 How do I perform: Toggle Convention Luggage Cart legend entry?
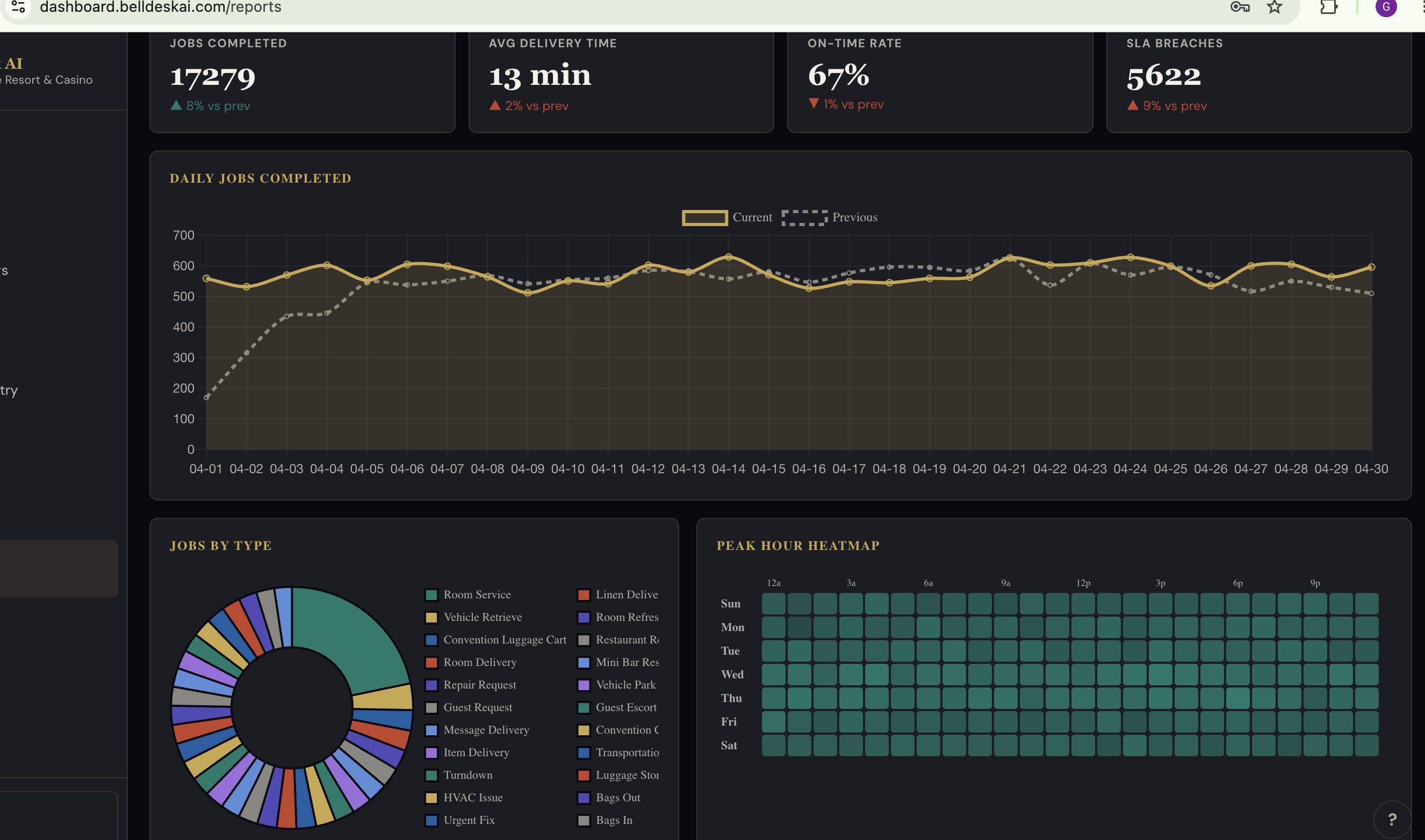pyautogui.click(x=495, y=640)
